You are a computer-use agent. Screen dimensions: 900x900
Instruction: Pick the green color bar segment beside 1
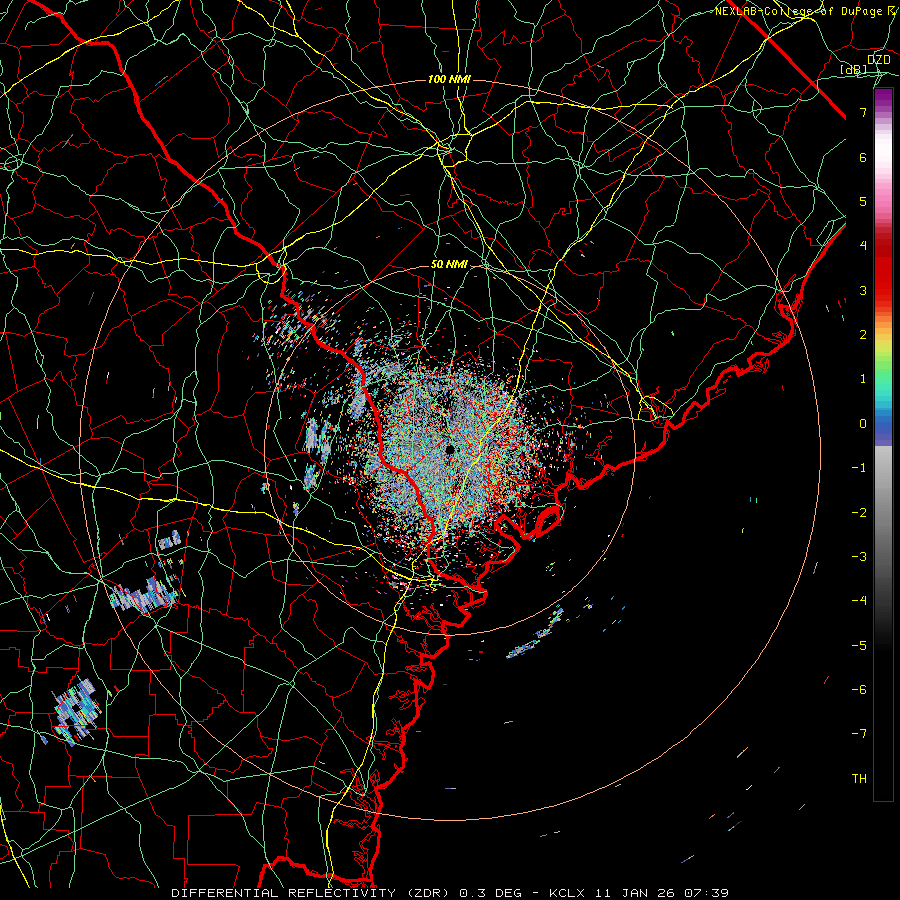(883, 379)
